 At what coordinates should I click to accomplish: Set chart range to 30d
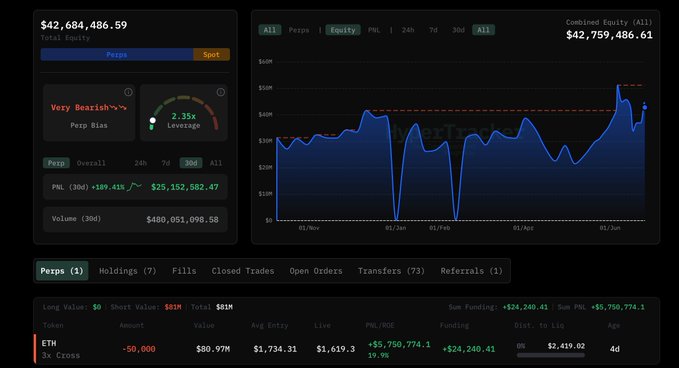458,30
